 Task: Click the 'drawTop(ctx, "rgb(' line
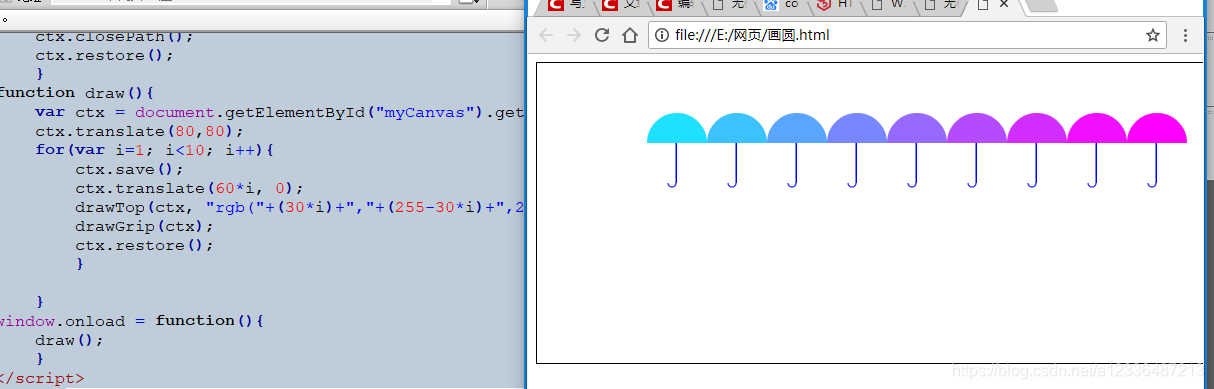coord(299,207)
